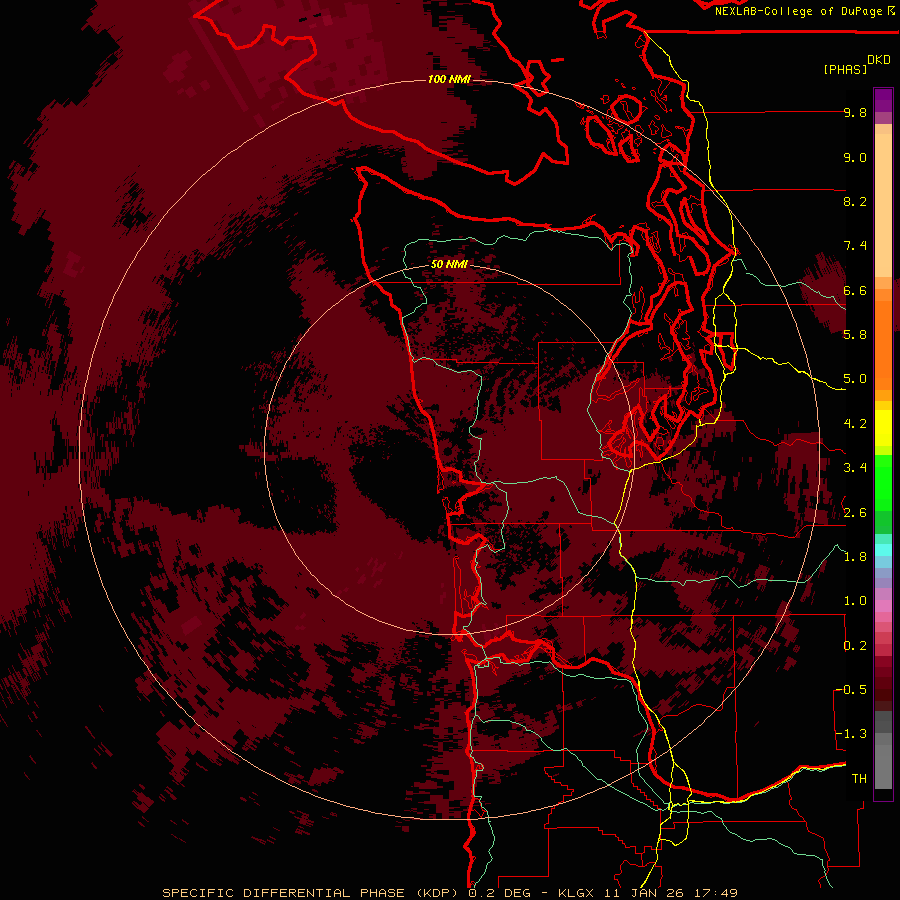900x900 pixels.
Task: Click the 7.4 legend value
Action: click(x=855, y=246)
